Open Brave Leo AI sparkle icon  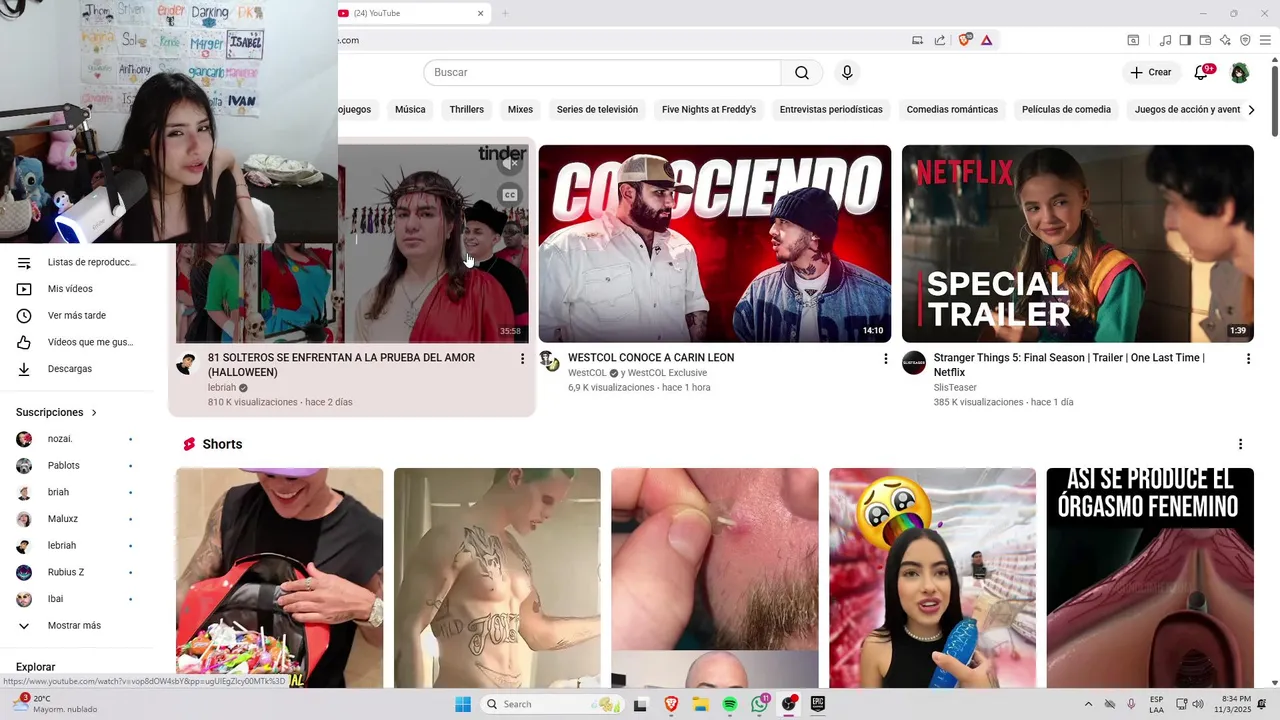[x=1225, y=40]
